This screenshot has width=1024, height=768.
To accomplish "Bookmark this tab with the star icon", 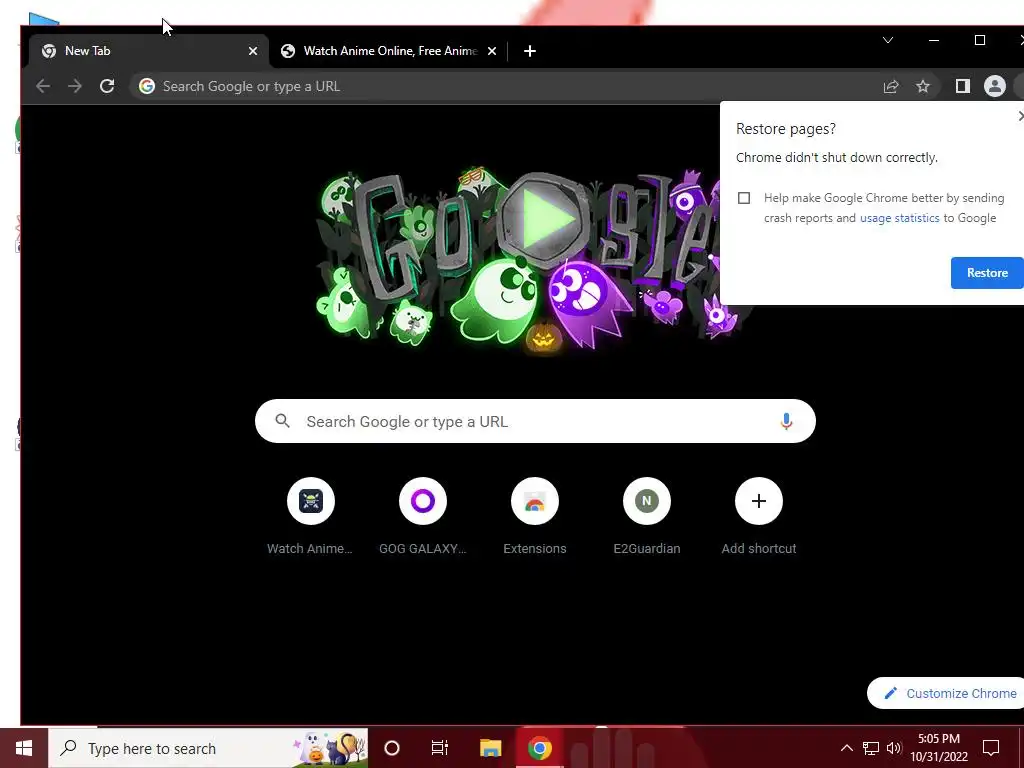I will coord(923,86).
